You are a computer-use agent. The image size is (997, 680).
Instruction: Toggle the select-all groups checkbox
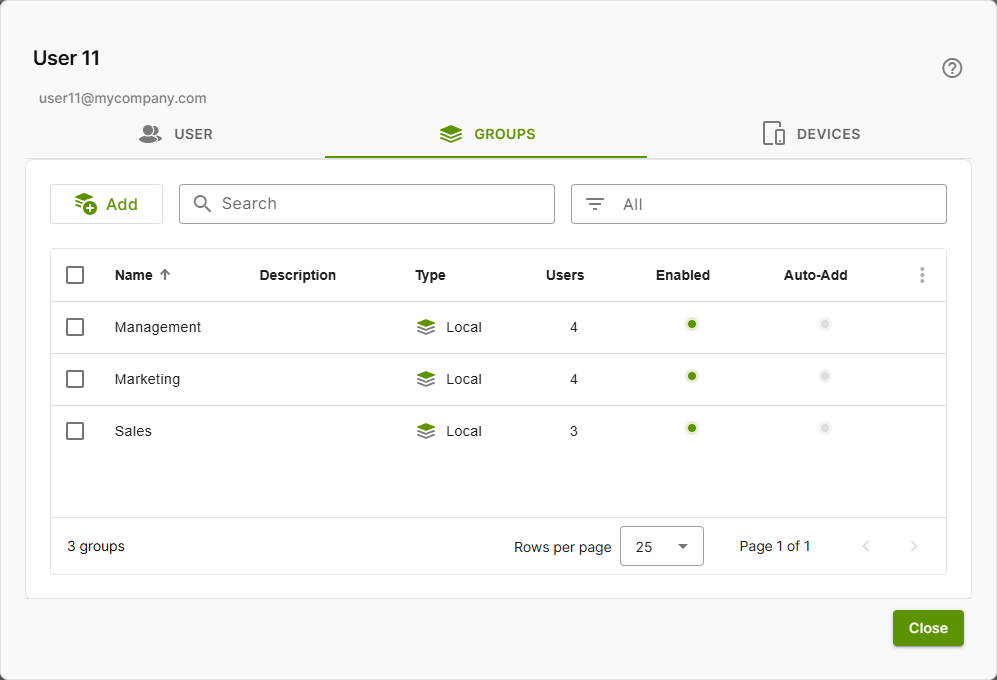point(75,275)
